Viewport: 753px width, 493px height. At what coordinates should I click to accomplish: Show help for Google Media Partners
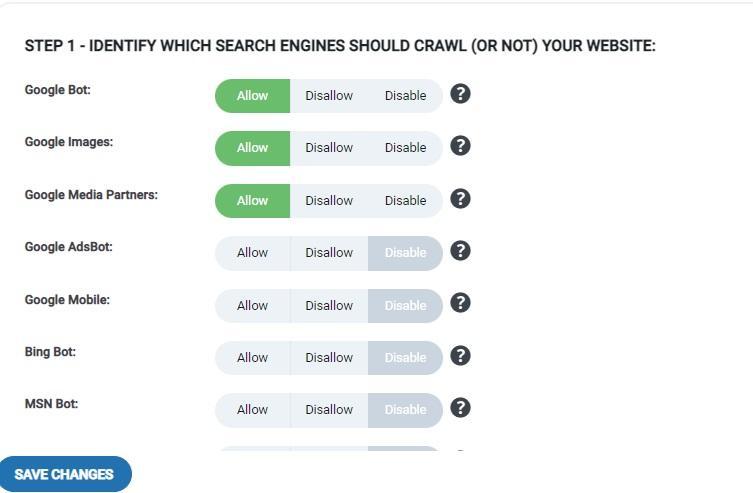click(x=460, y=199)
